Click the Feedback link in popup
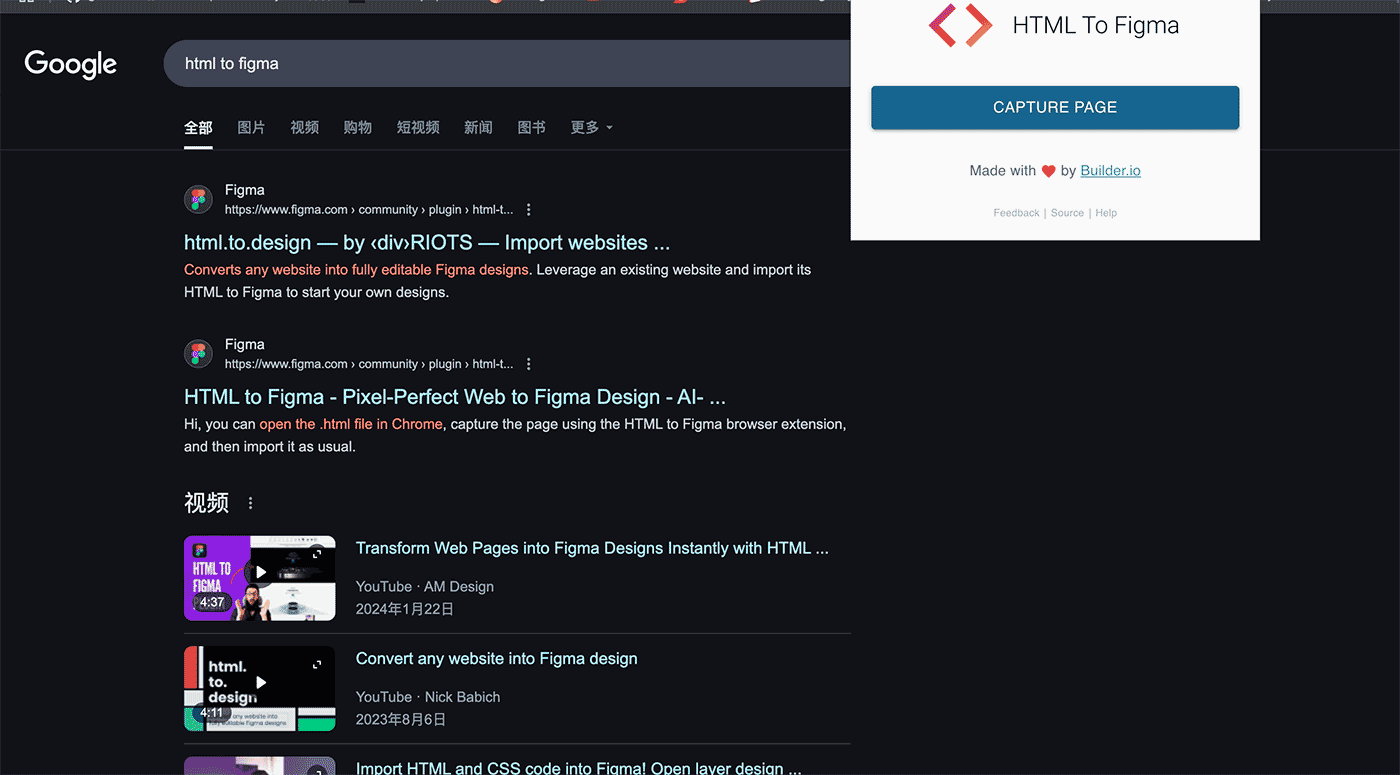The image size is (1400, 775). coord(1016,213)
